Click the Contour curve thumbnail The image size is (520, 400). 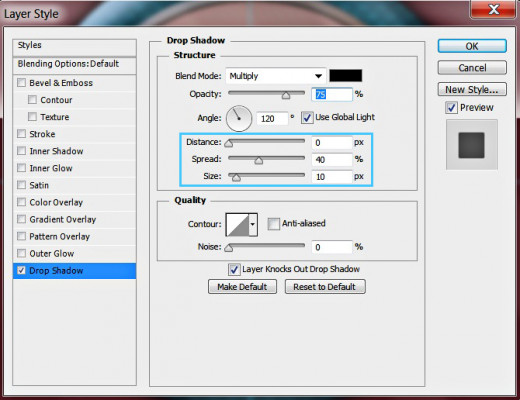237,225
